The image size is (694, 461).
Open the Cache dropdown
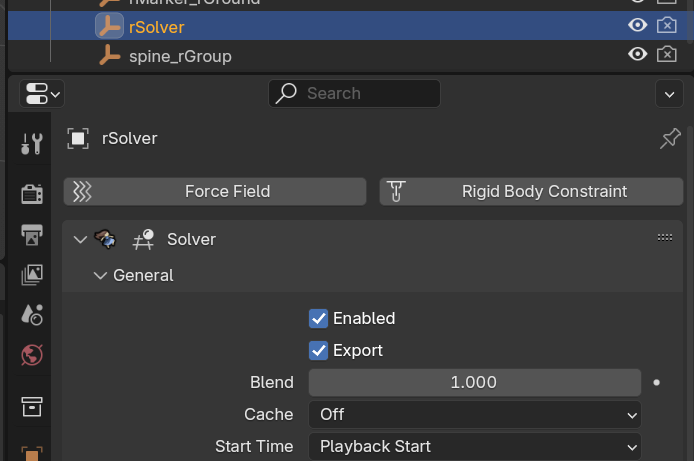[x=474, y=414]
